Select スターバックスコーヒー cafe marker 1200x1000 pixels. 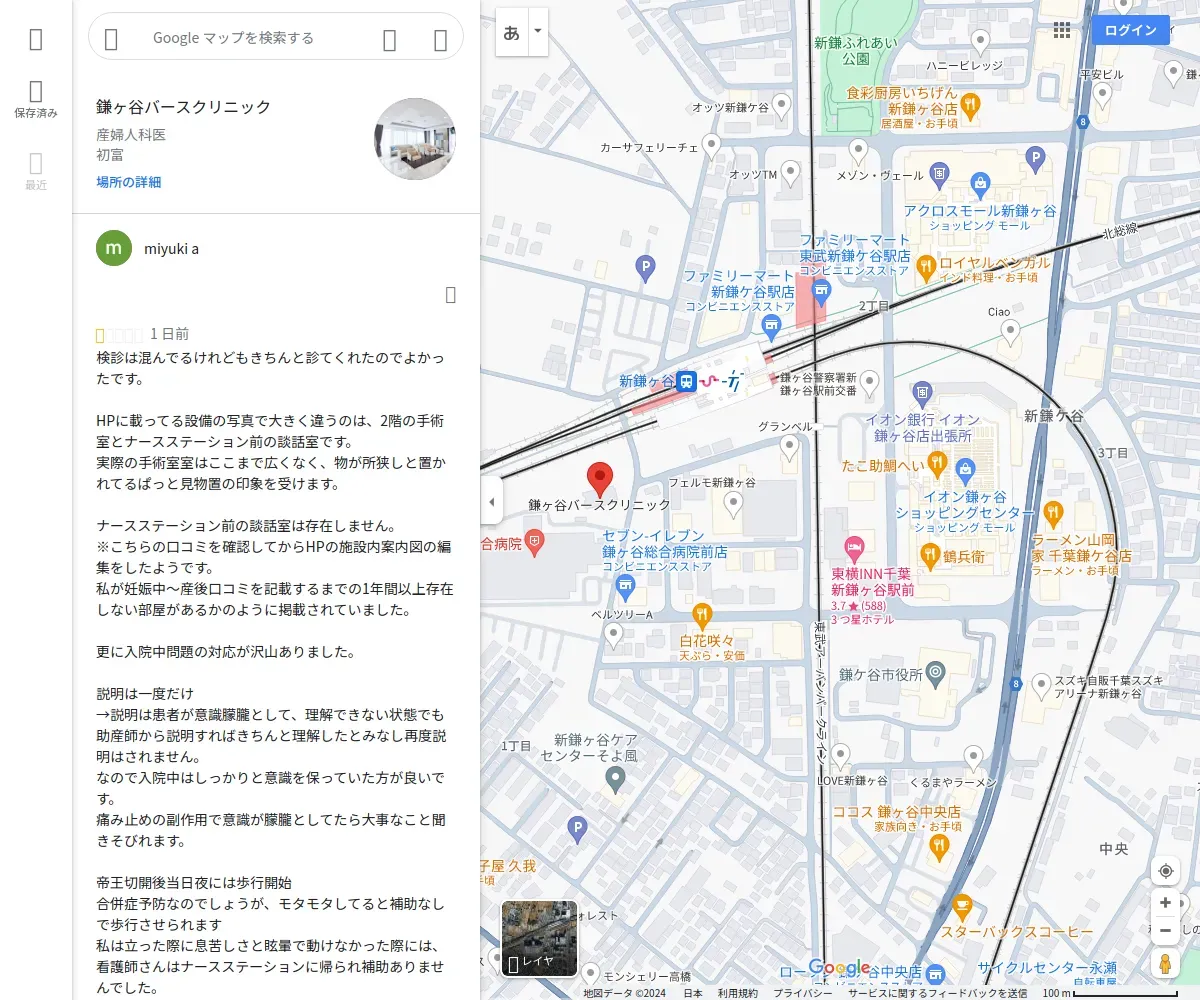[x=962, y=906]
